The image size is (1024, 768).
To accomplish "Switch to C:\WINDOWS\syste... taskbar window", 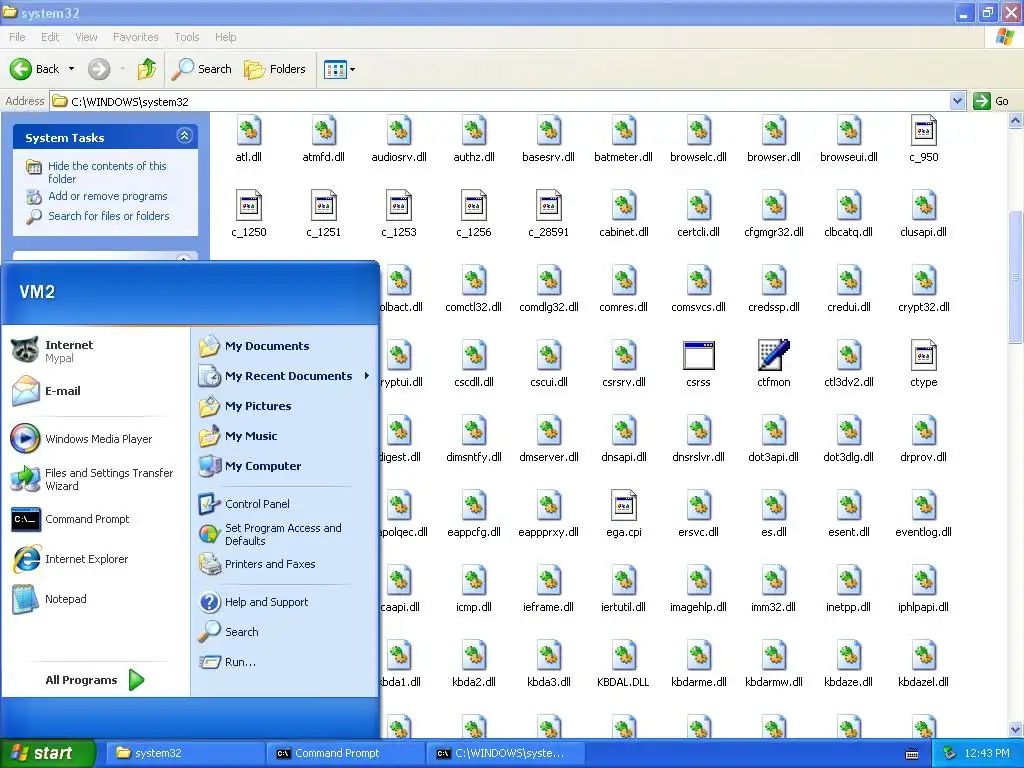I will (505, 753).
